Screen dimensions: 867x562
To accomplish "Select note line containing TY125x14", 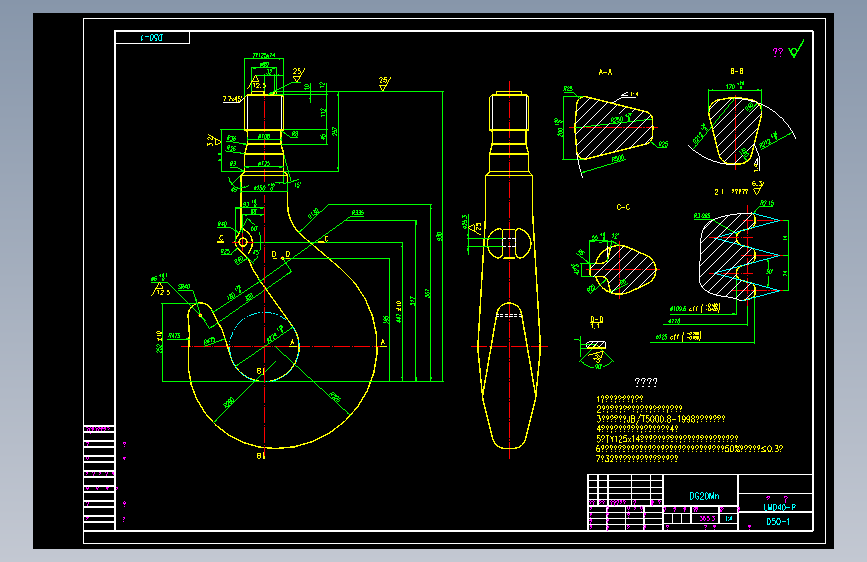I will coord(666,439).
